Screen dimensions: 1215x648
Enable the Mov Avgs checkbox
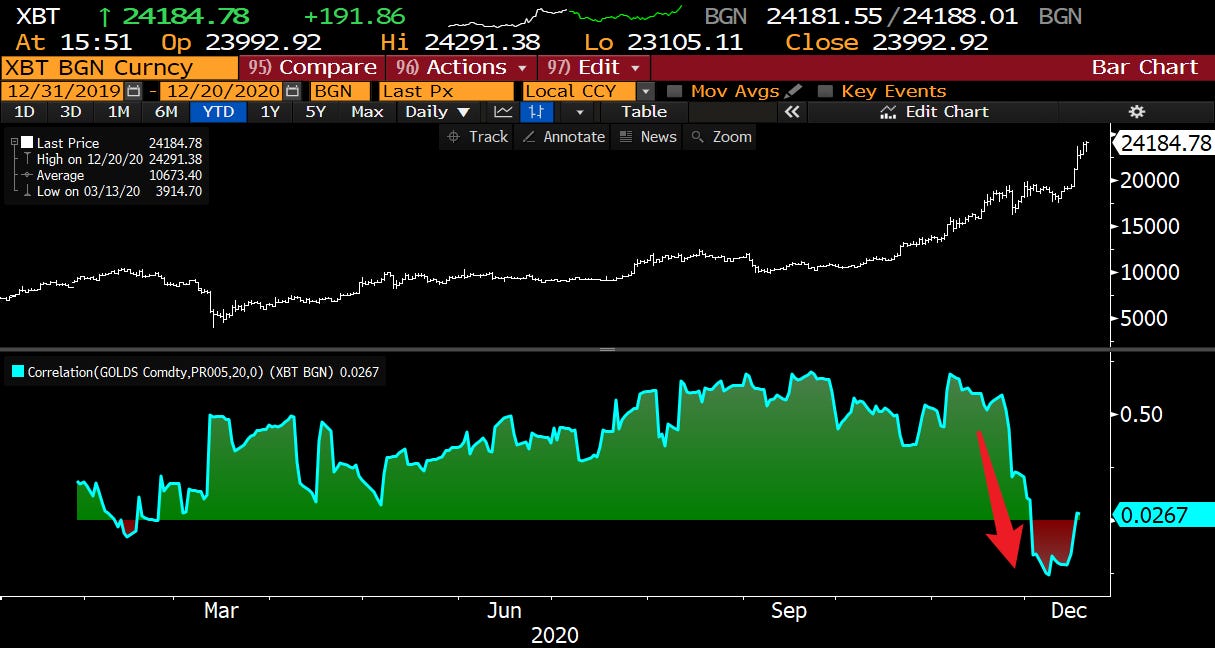pyautogui.click(x=675, y=91)
